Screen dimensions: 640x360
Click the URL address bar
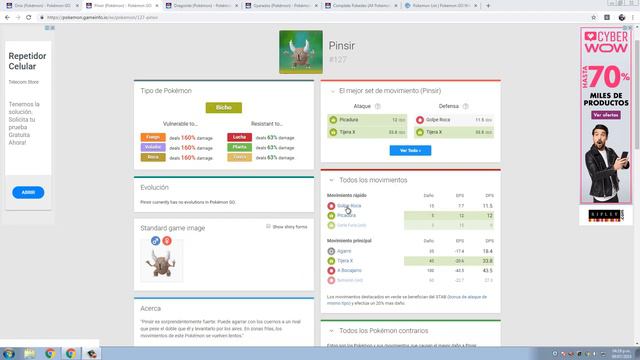coord(314,18)
